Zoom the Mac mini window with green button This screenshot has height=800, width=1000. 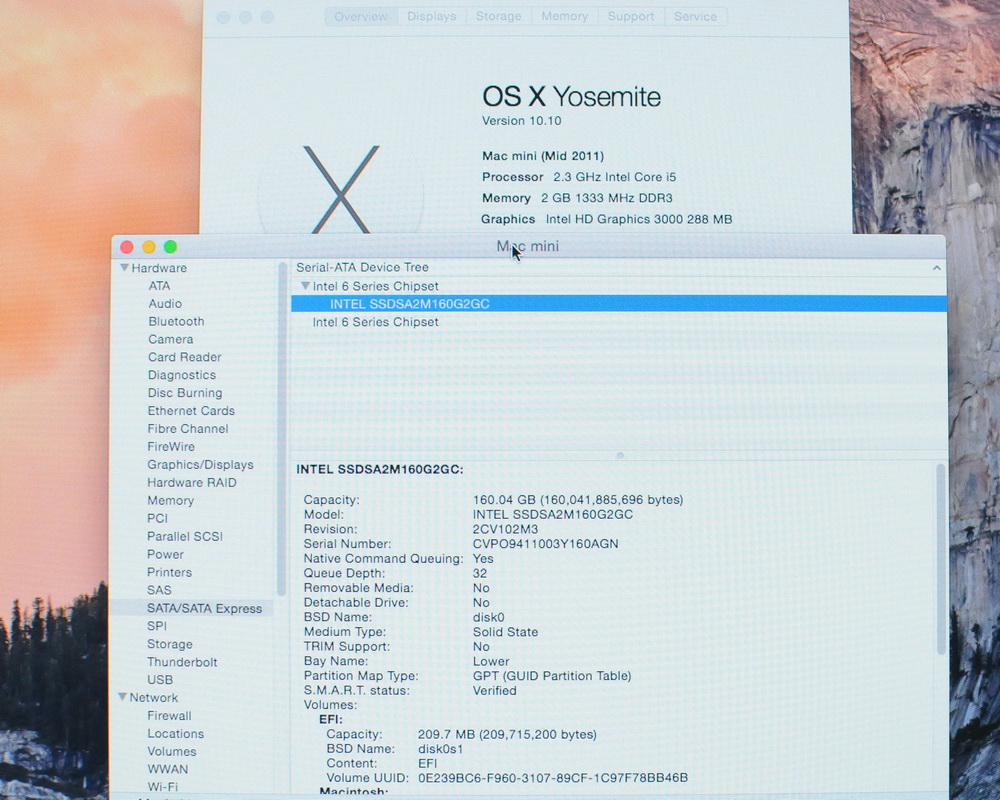tap(170, 247)
